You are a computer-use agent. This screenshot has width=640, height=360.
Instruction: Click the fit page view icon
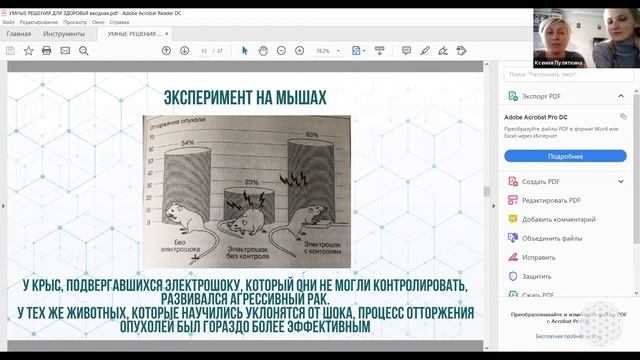[x=356, y=51]
